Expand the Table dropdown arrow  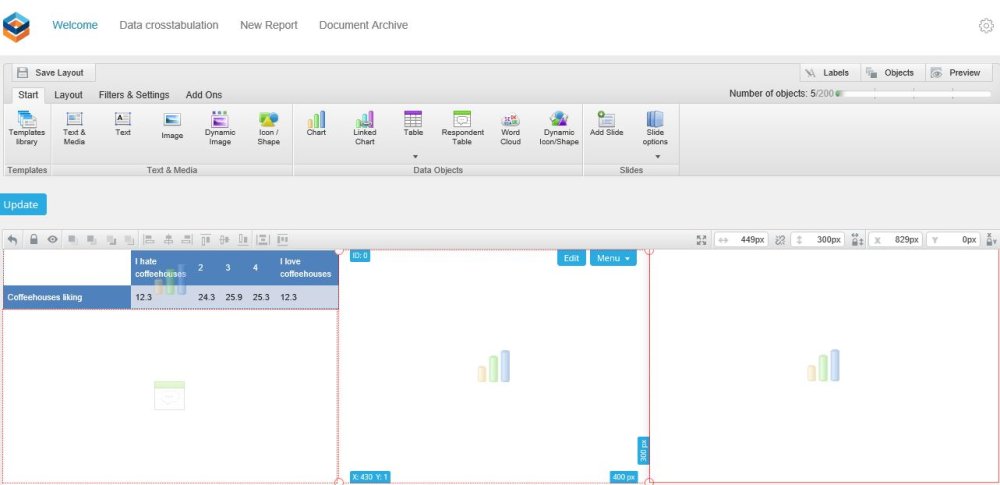(415, 157)
